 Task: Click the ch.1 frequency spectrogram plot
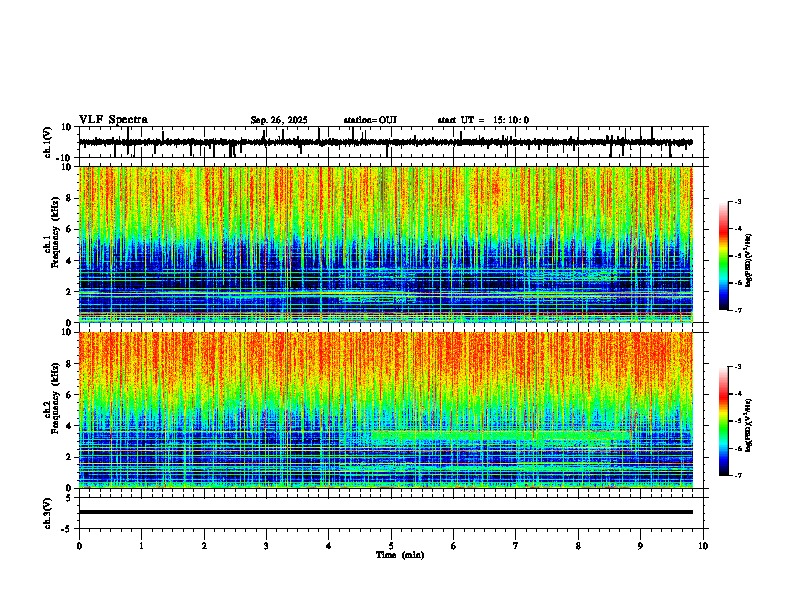pyautogui.click(x=386, y=244)
